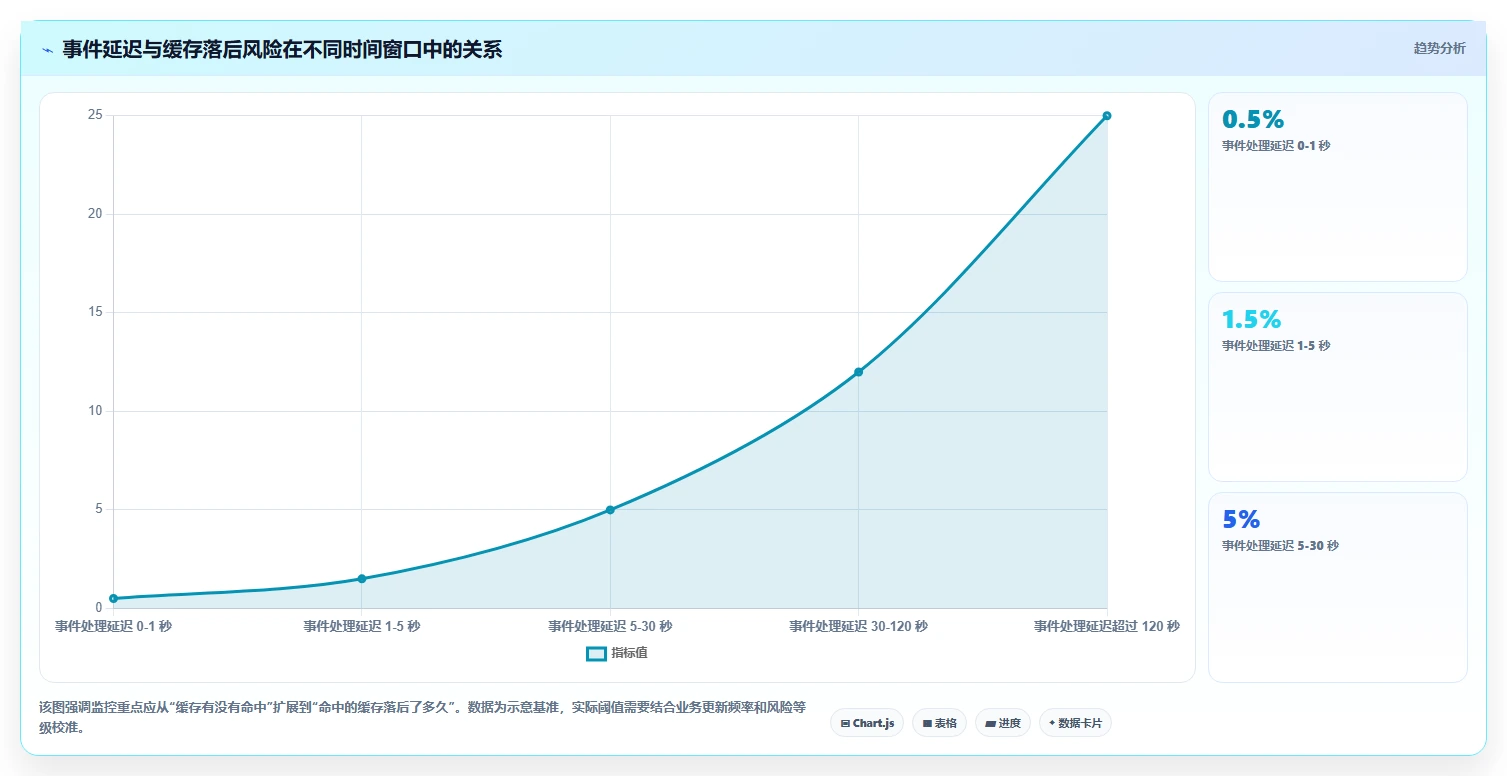Click the 1.5% card value
Viewport: 1507px width, 776px height.
[x=1251, y=319]
